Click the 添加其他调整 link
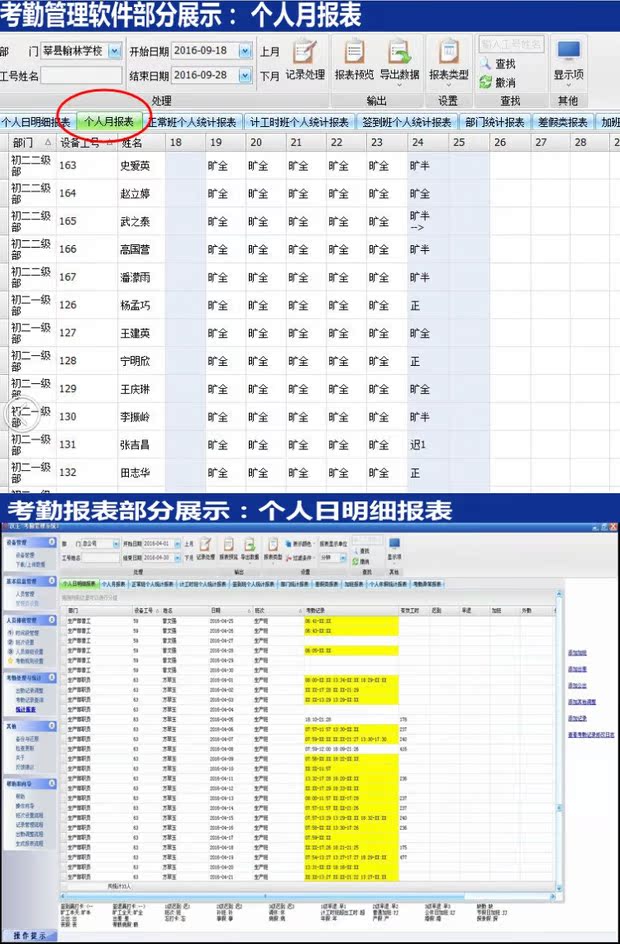This screenshot has width=620, height=944. [582, 702]
